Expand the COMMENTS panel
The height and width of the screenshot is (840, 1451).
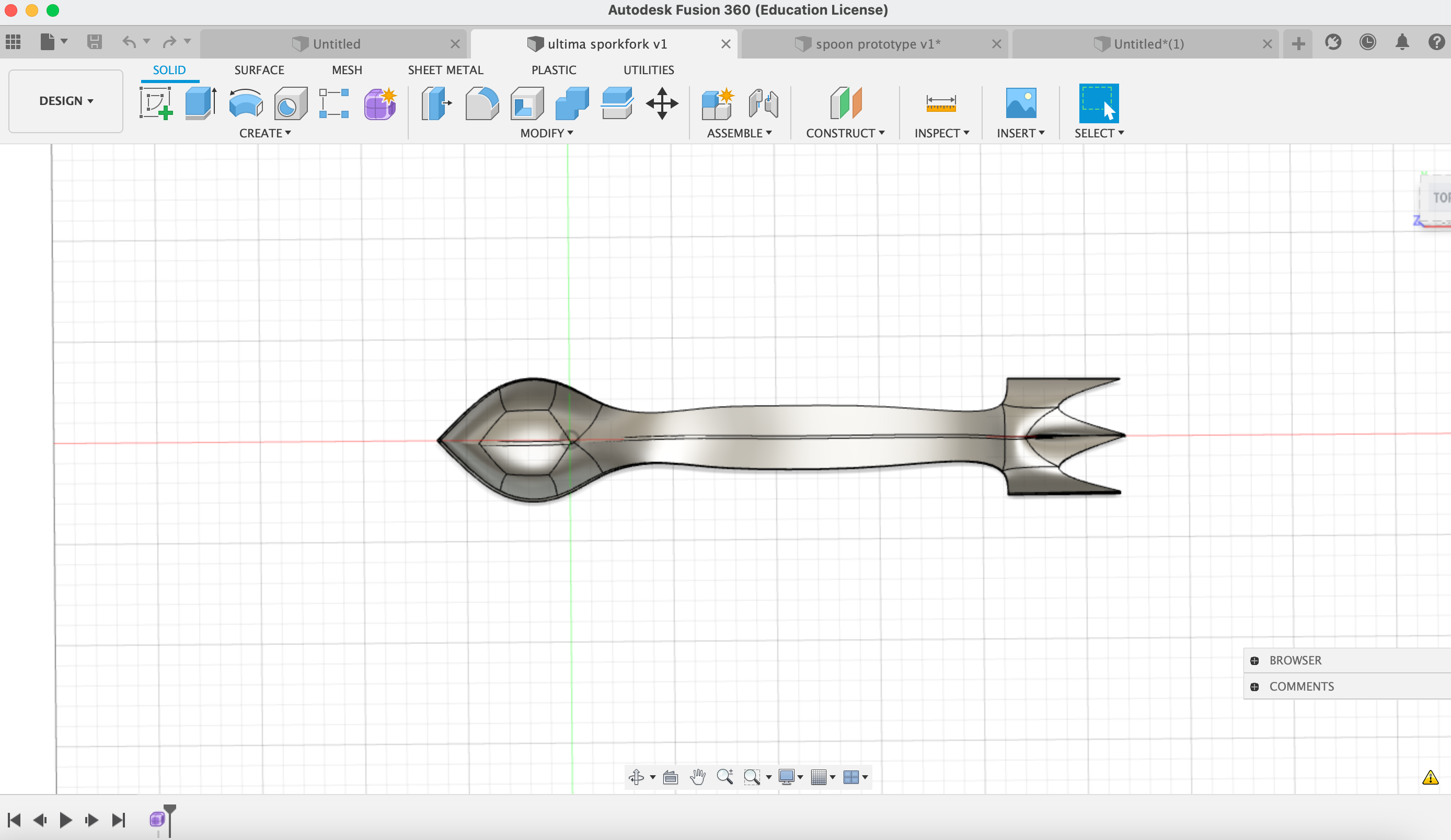(x=1255, y=687)
